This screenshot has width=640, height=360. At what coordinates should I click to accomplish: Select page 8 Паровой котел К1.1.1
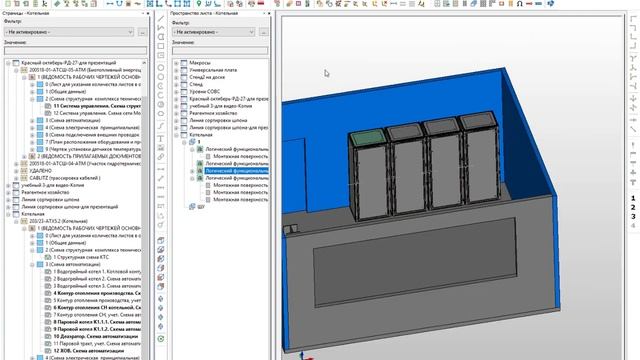(97, 322)
